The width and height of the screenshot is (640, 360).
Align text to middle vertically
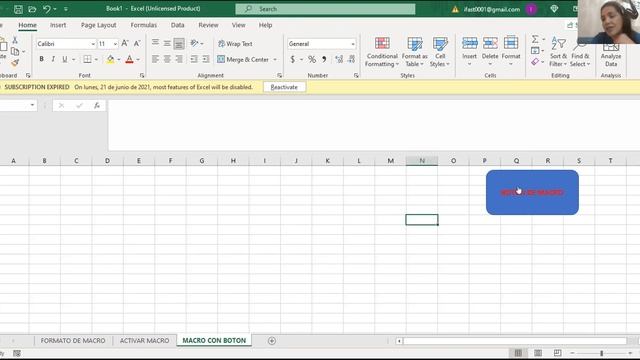[x=167, y=43]
